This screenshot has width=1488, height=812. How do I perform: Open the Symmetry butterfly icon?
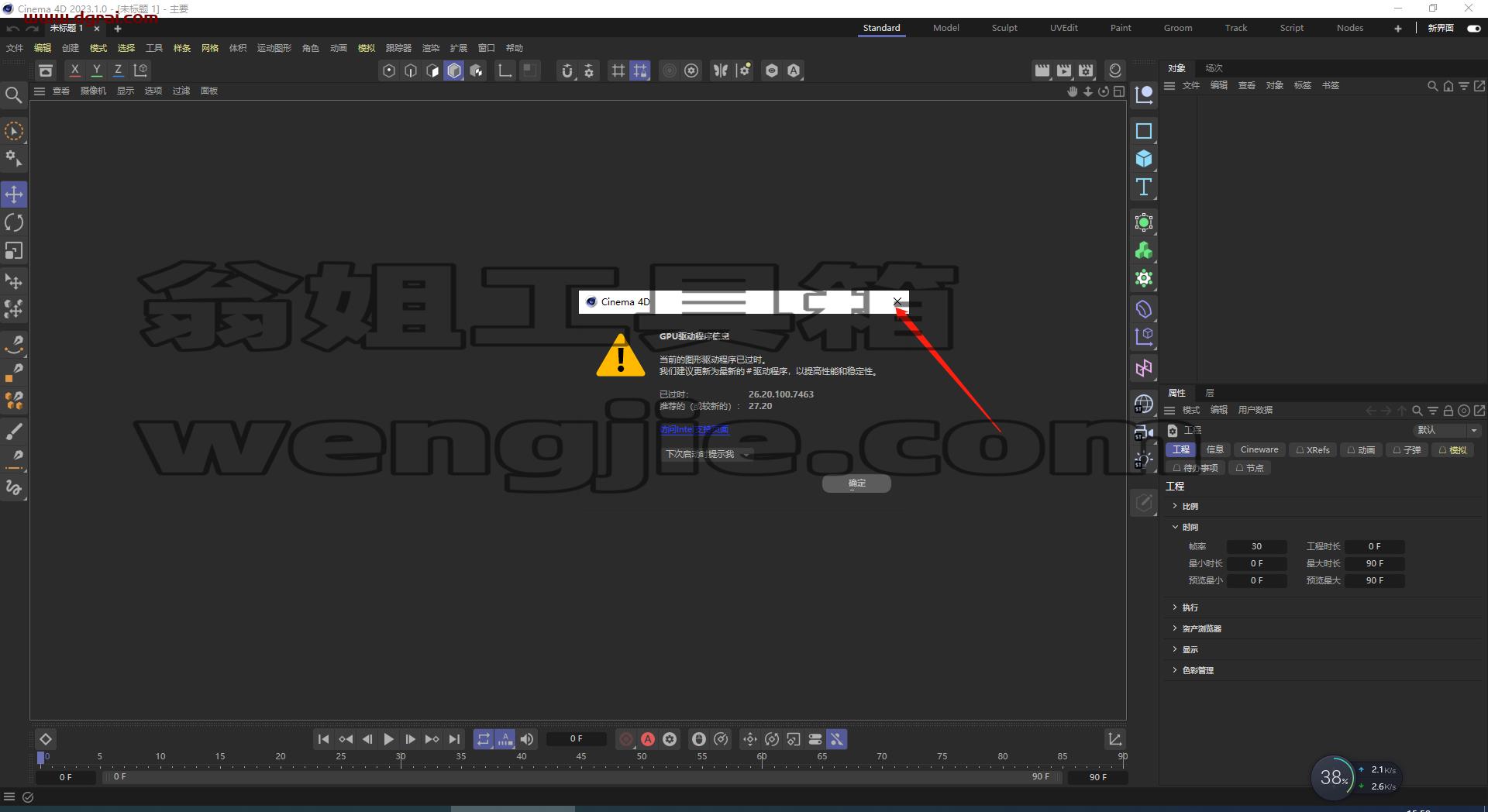(721, 71)
